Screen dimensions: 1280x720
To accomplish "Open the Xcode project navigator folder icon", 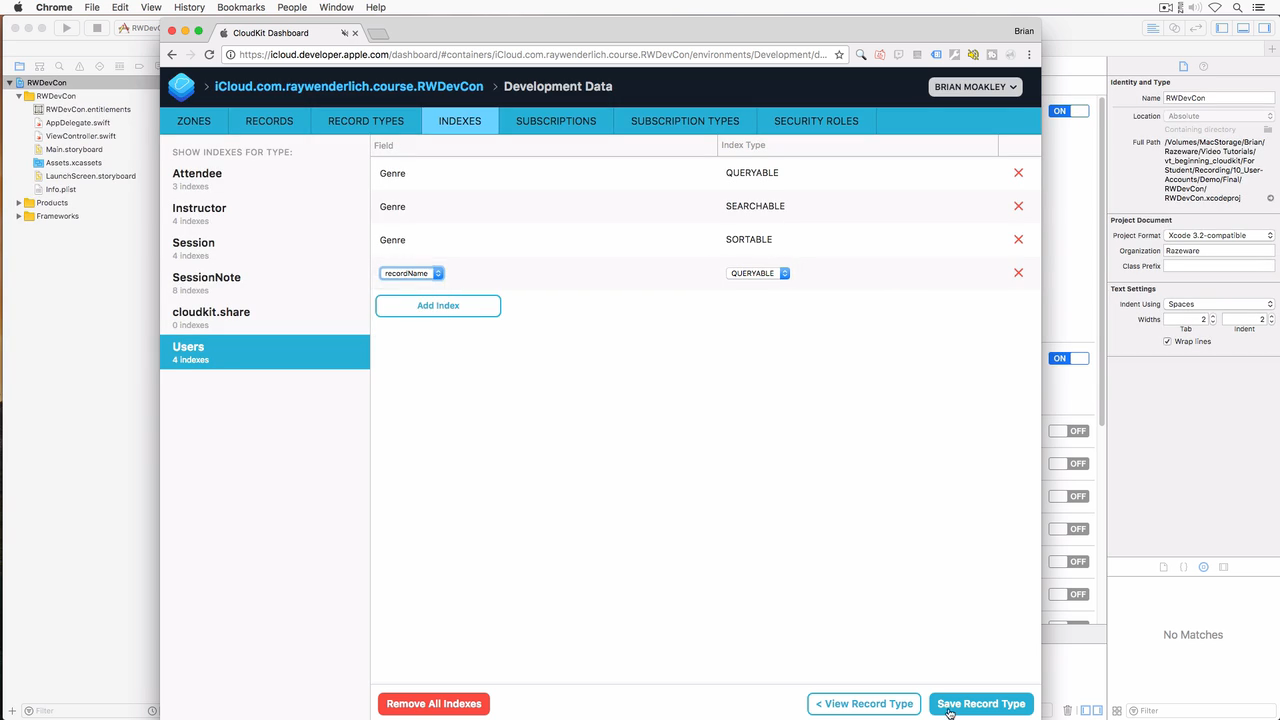I will pyautogui.click(x=19, y=66).
